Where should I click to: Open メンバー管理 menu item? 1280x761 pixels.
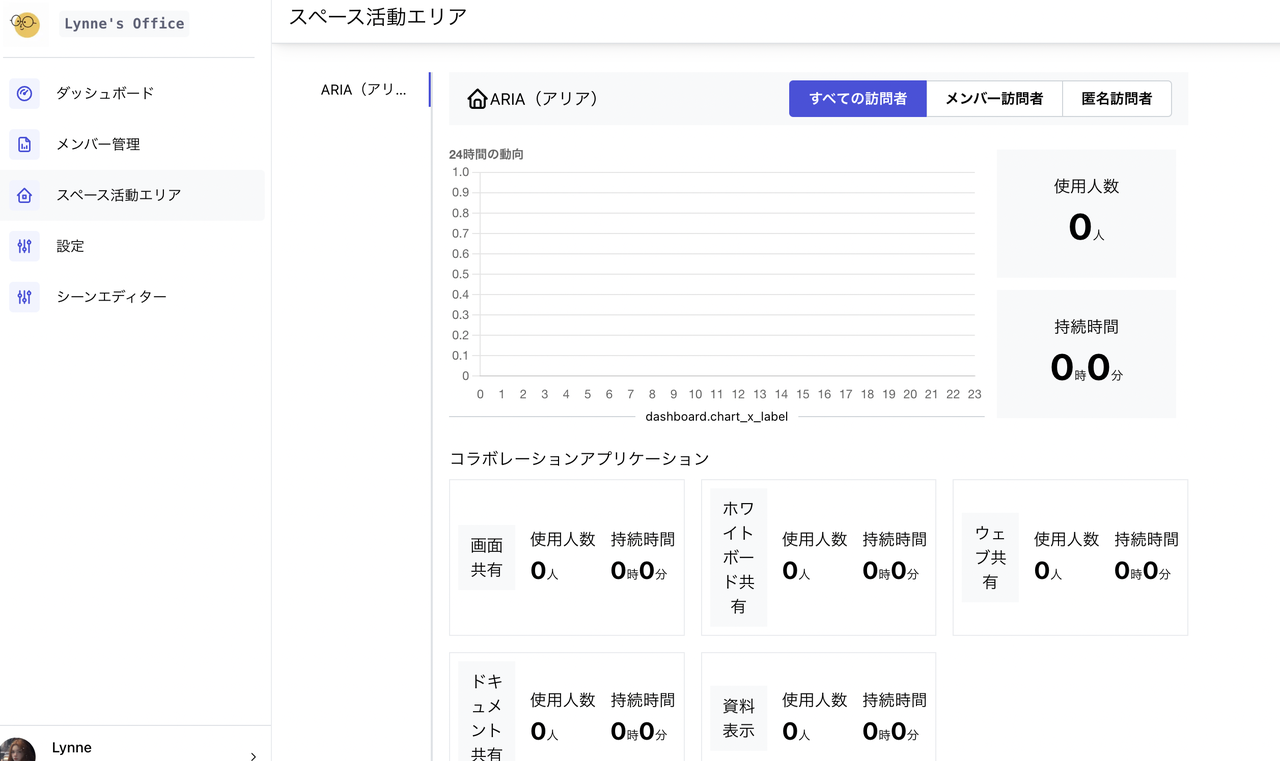(x=98, y=144)
